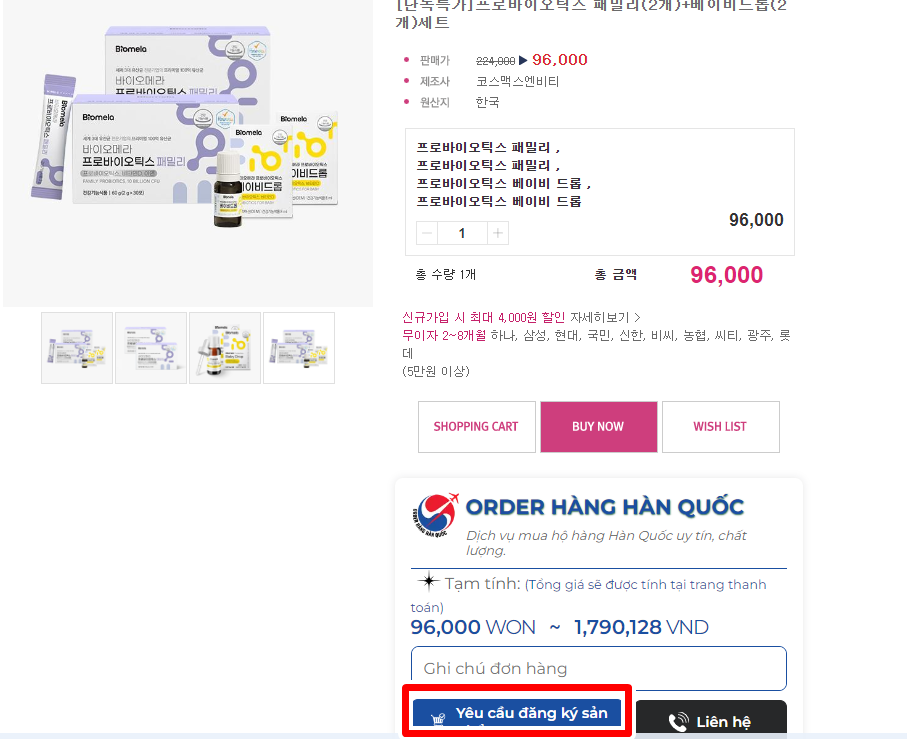
Task: Select the third thumbnail with dropper bottle
Action: click(225, 348)
